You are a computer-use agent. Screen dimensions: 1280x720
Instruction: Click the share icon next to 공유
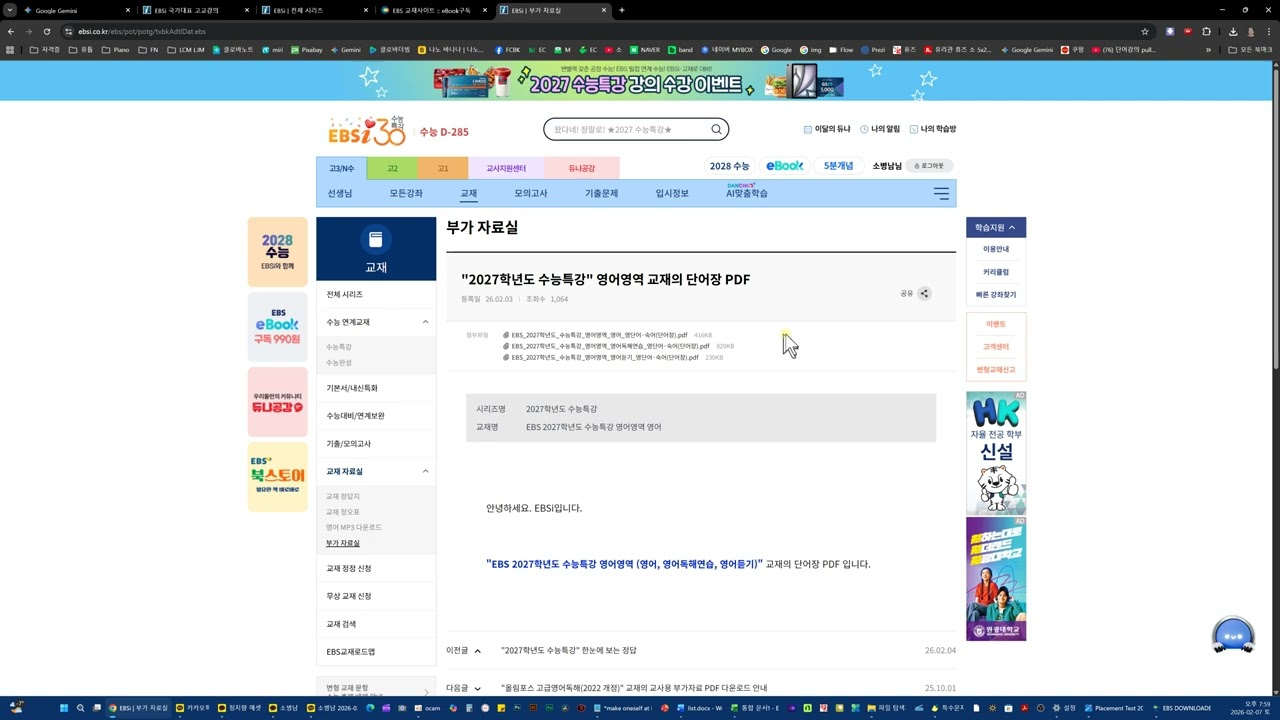pos(924,293)
